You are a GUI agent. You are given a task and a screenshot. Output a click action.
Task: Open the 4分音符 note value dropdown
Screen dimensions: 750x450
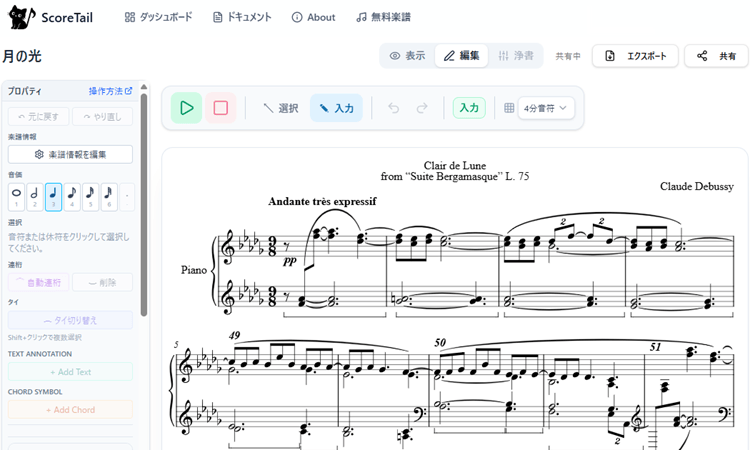point(546,108)
